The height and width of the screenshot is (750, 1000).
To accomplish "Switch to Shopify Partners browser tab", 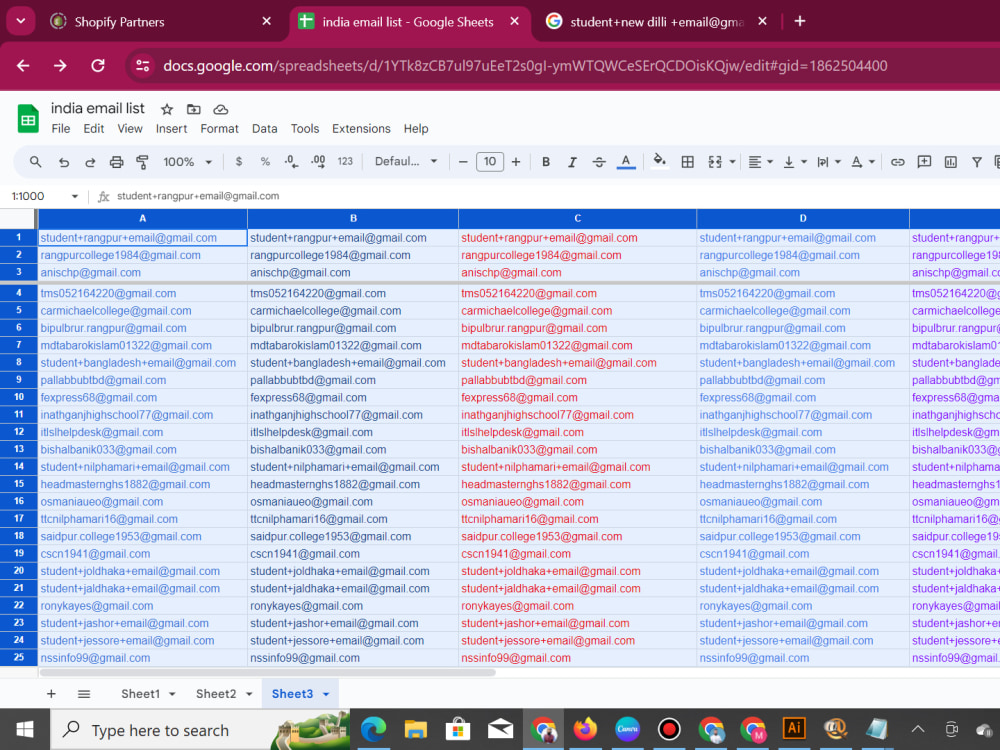I will pyautogui.click(x=161, y=22).
